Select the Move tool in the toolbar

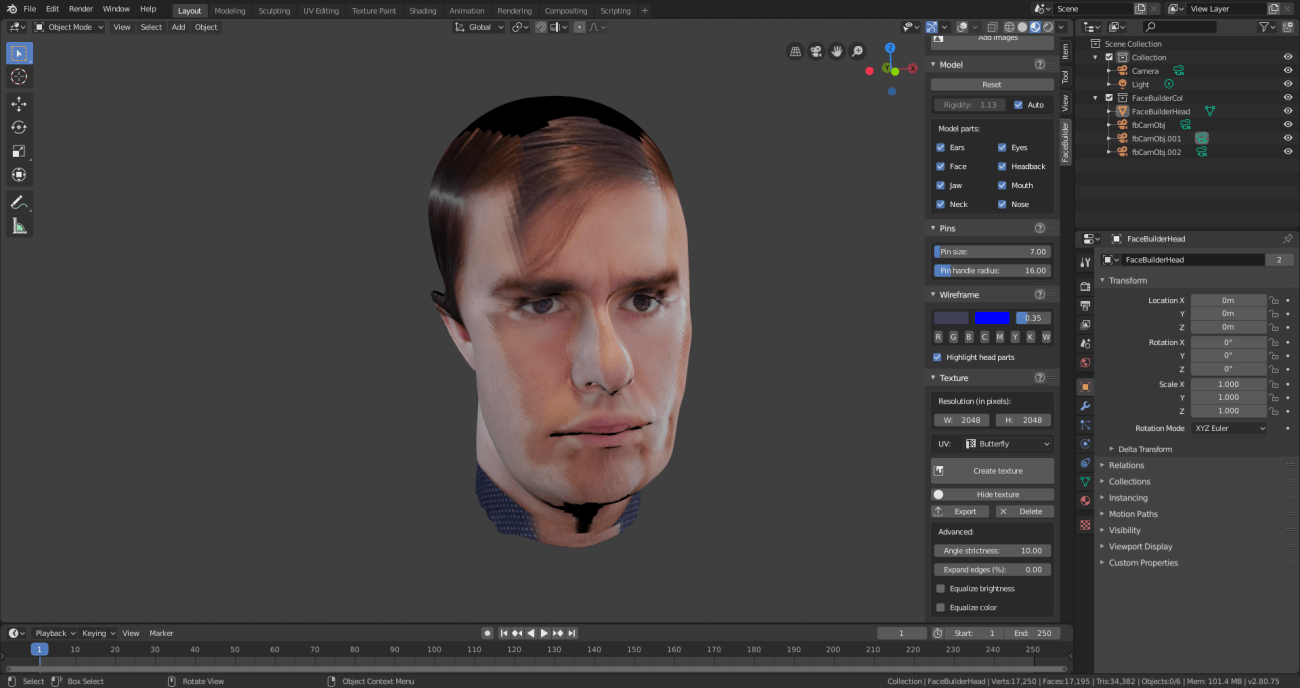tap(19, 104)
